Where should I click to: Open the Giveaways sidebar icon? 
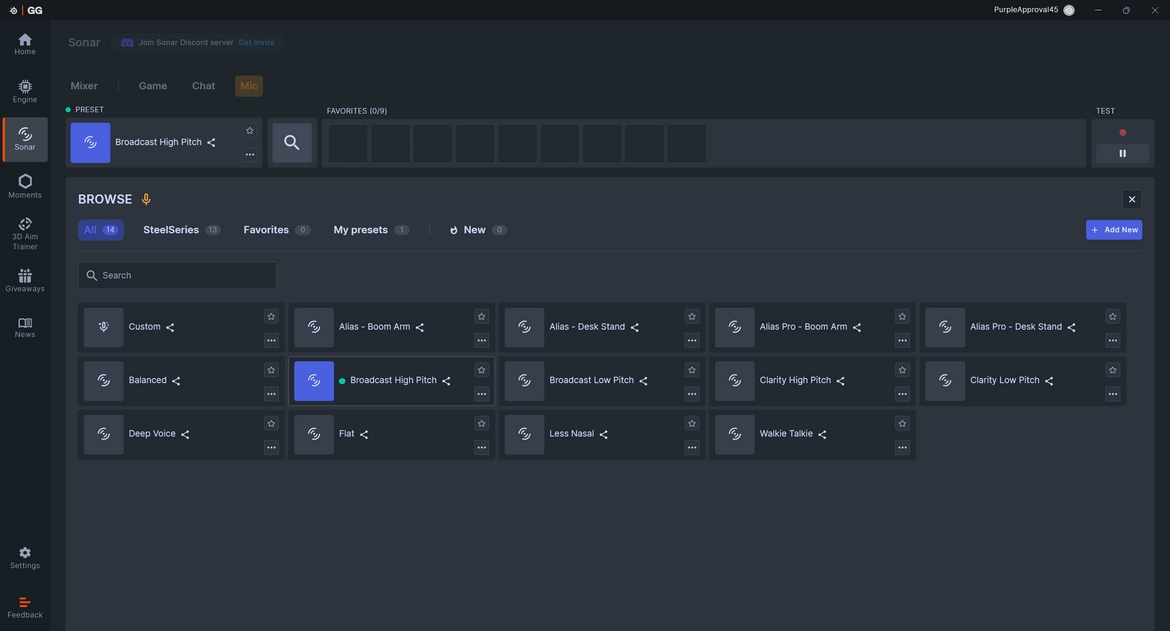25,280
